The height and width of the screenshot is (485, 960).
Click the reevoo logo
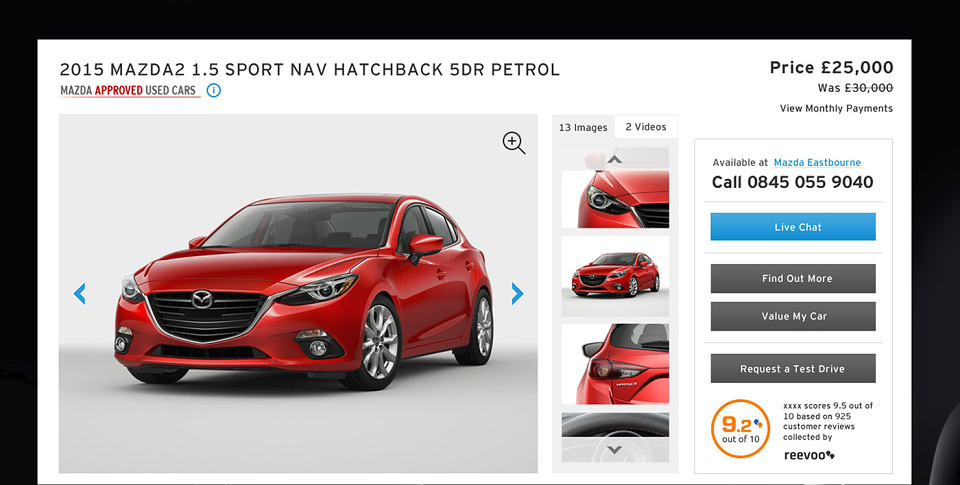point(809,455)
